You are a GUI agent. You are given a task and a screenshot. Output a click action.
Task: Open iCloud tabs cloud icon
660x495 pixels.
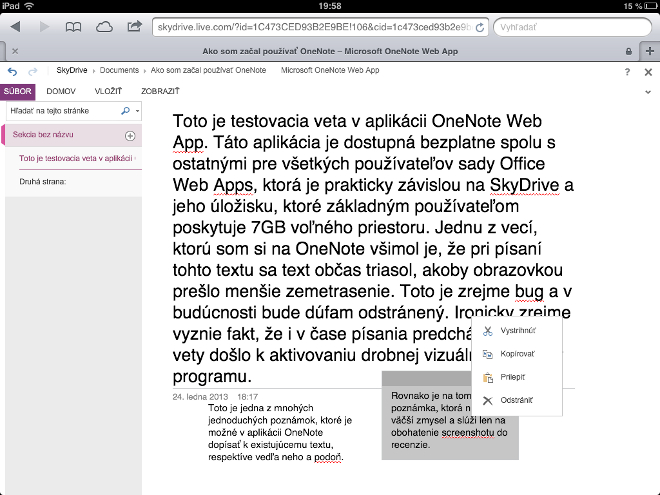104,27
